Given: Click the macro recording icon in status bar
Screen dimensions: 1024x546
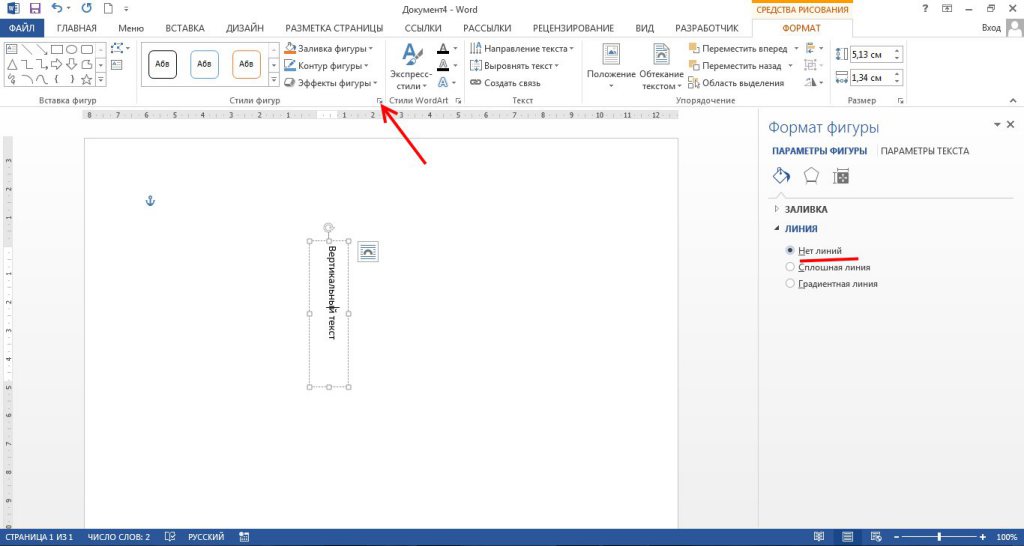Looking at the screenshot, I should [x=244, y=537].
